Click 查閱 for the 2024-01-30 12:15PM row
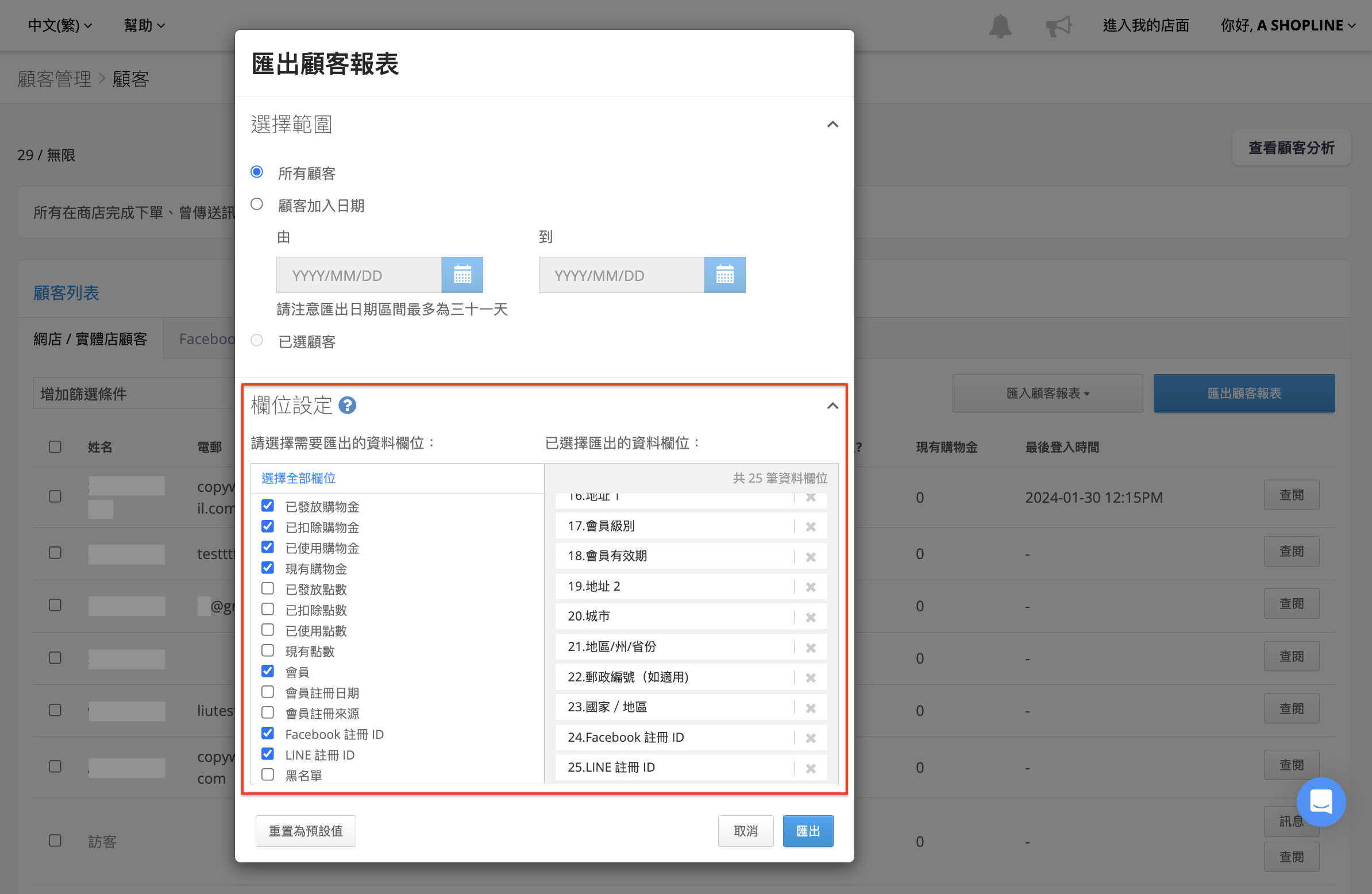 [1292, 495]
